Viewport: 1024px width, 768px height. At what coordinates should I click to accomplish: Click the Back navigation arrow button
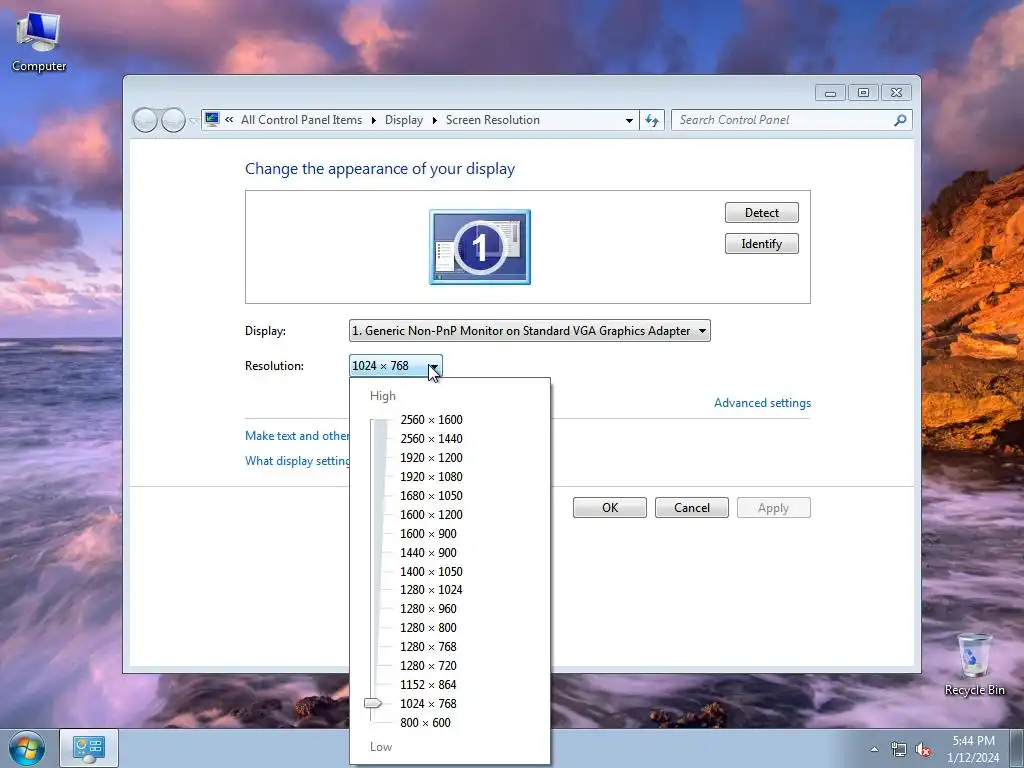(x=145, y=120)
